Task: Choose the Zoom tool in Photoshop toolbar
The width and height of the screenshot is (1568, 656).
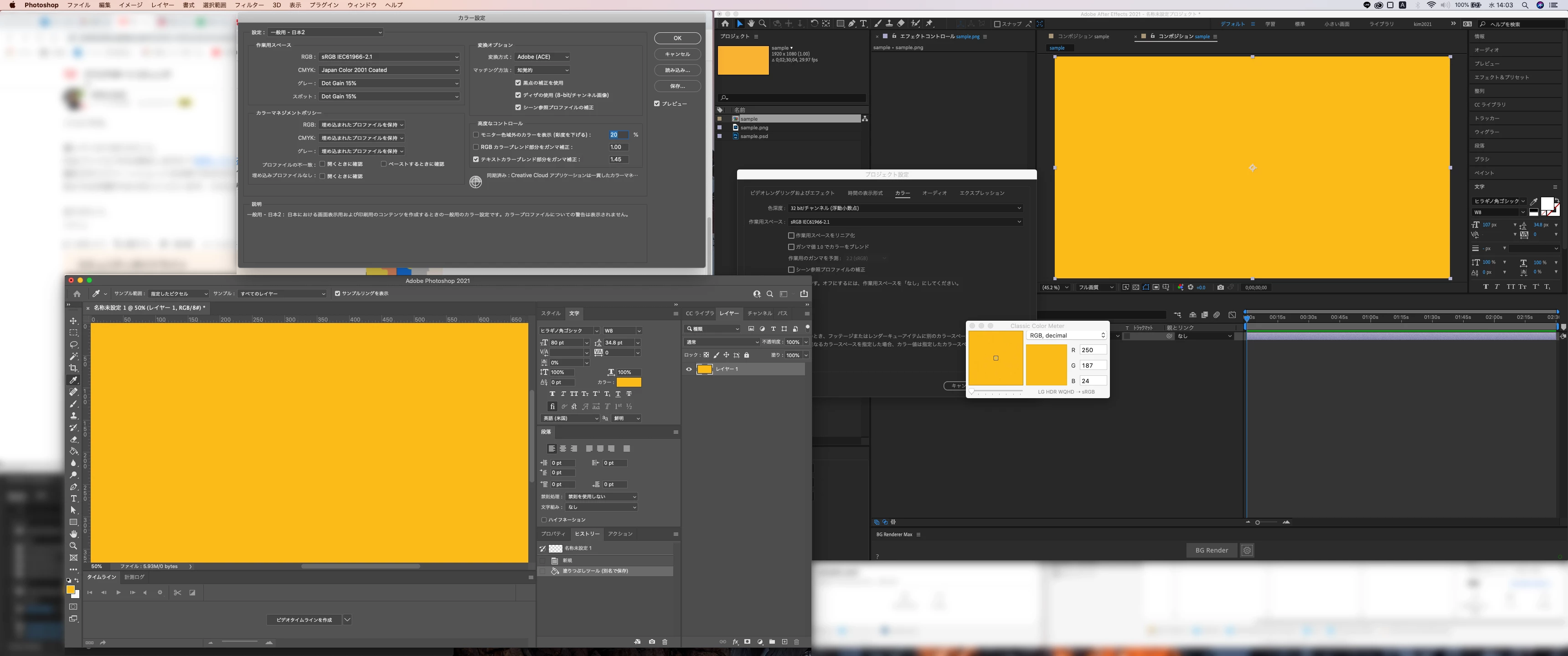Action: (74, 546)
